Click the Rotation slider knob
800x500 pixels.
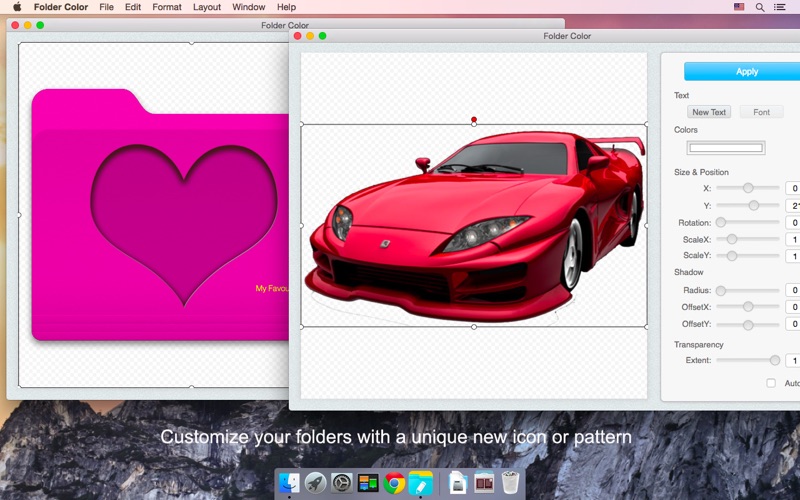point(721,222)
